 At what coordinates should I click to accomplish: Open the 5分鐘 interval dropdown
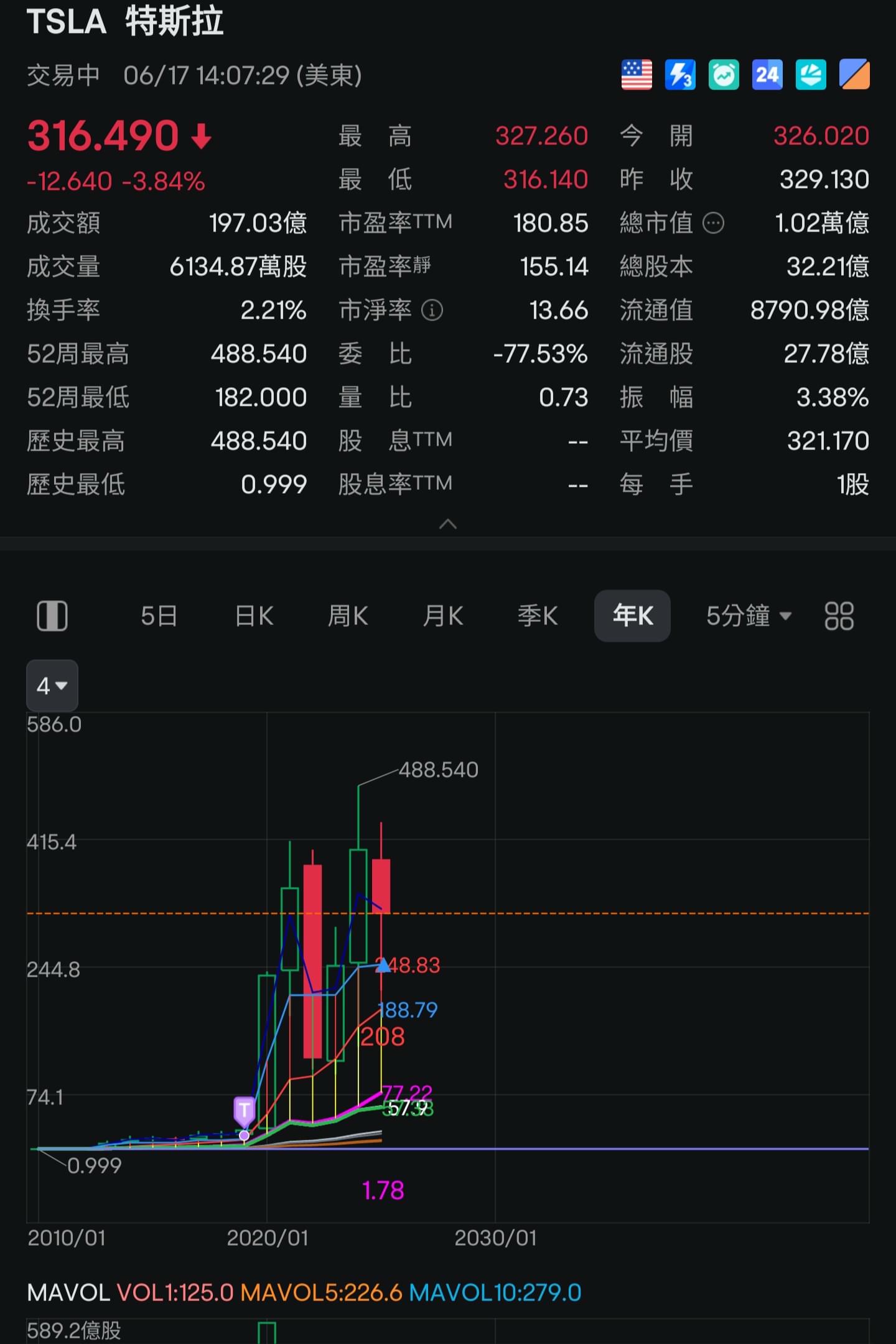pyautogui.click(x=749, y=616)
